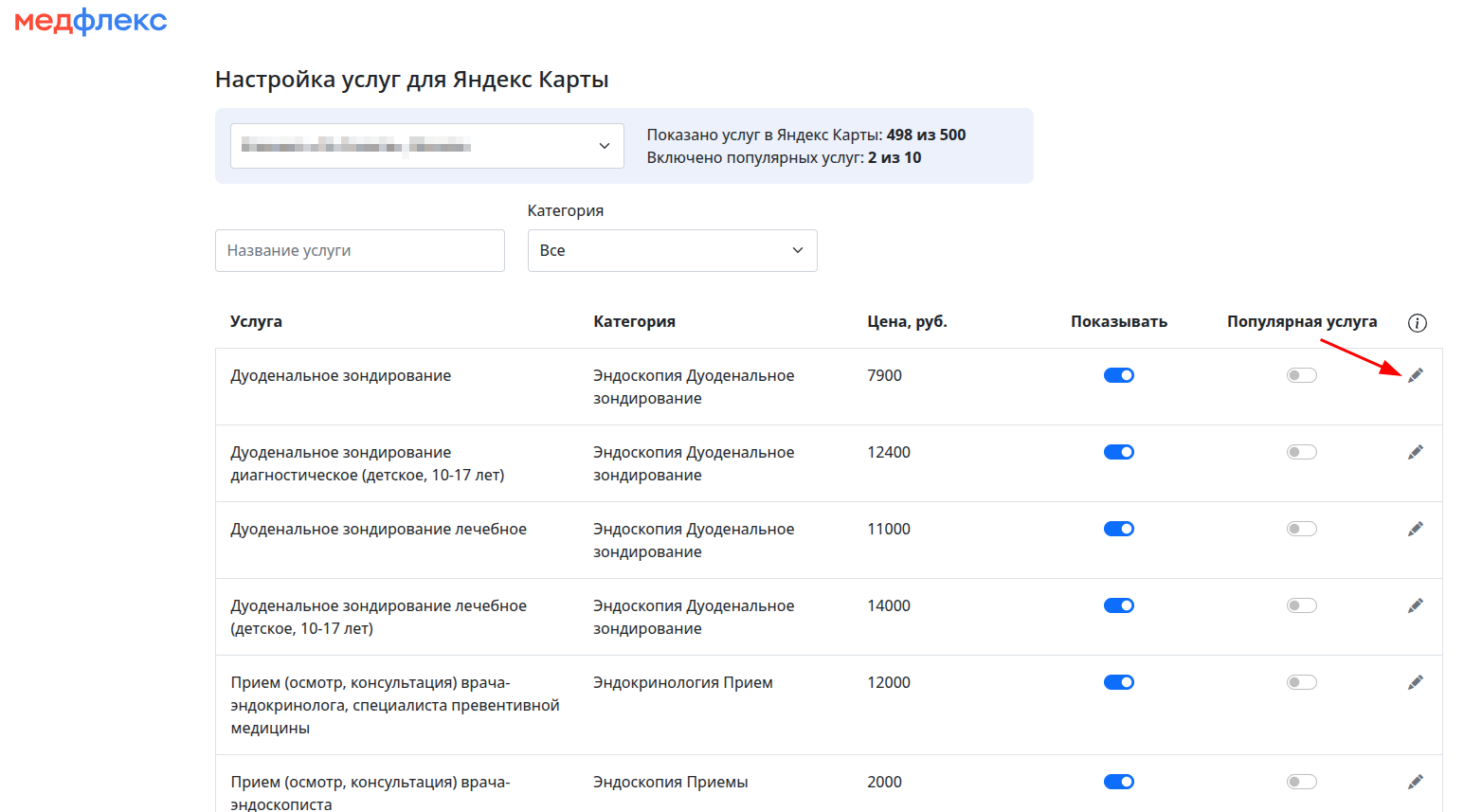This screenshot has width=1464, height=812.
Task: Mark the 12400 service as popular
Action: point(1301,453)
